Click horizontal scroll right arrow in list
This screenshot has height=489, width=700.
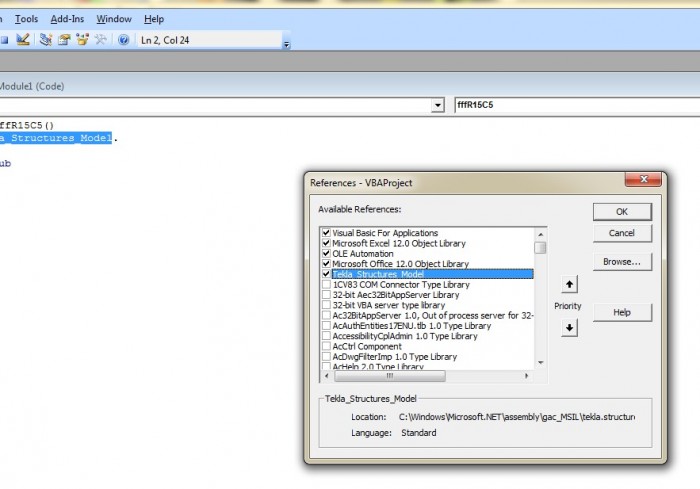point(527,376)
